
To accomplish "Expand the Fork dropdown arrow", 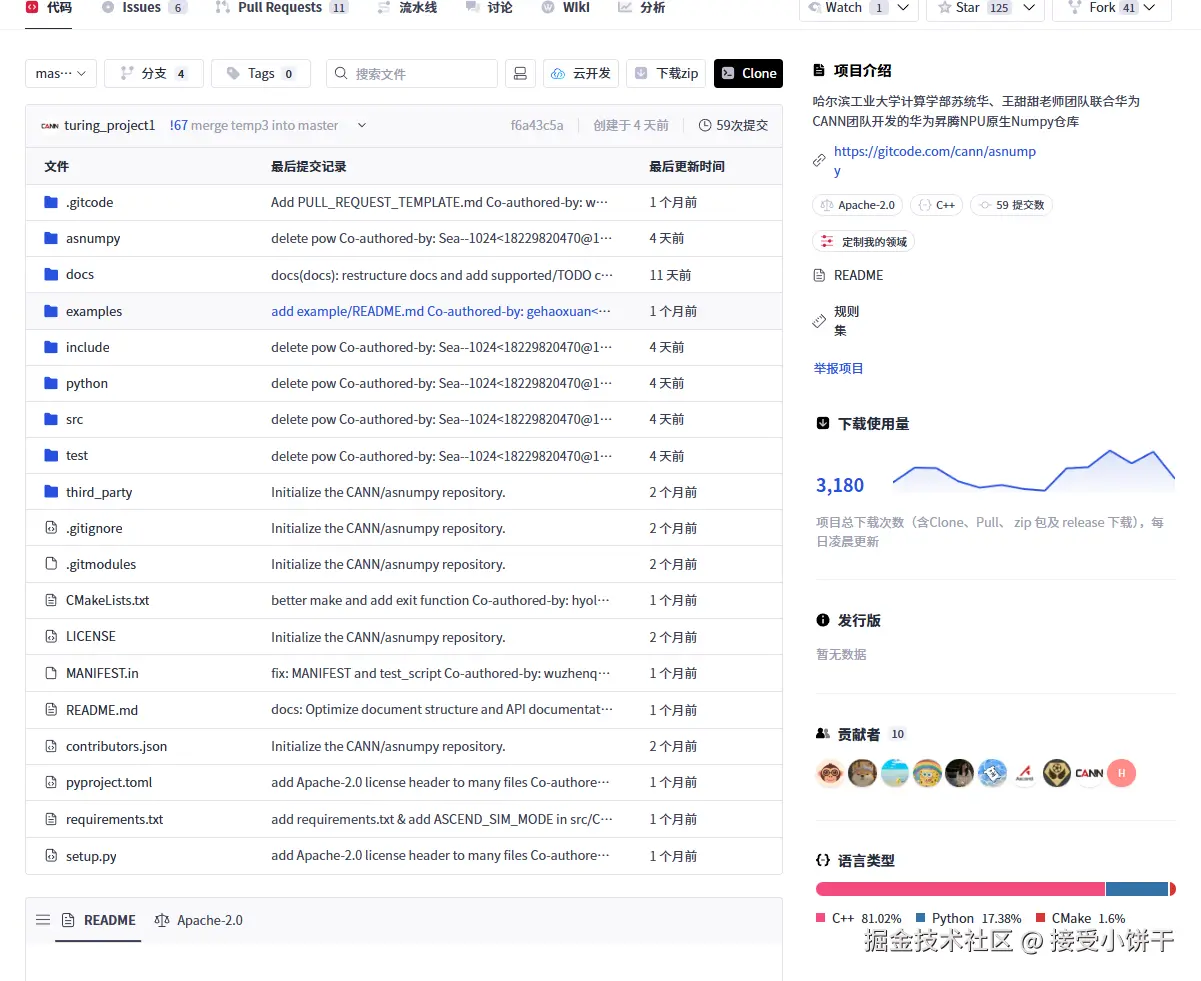I will (1149, 8).
